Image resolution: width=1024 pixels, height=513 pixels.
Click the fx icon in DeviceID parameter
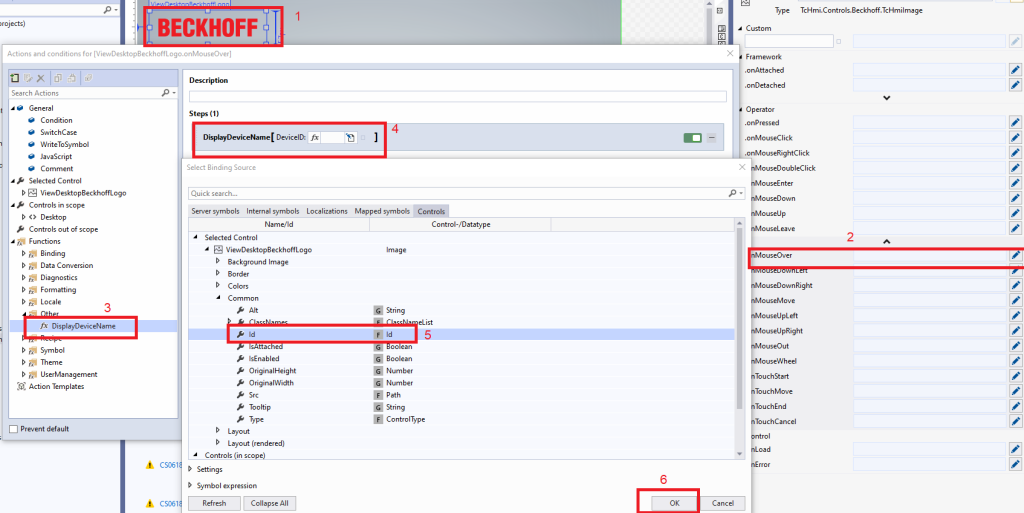(314, 138)
